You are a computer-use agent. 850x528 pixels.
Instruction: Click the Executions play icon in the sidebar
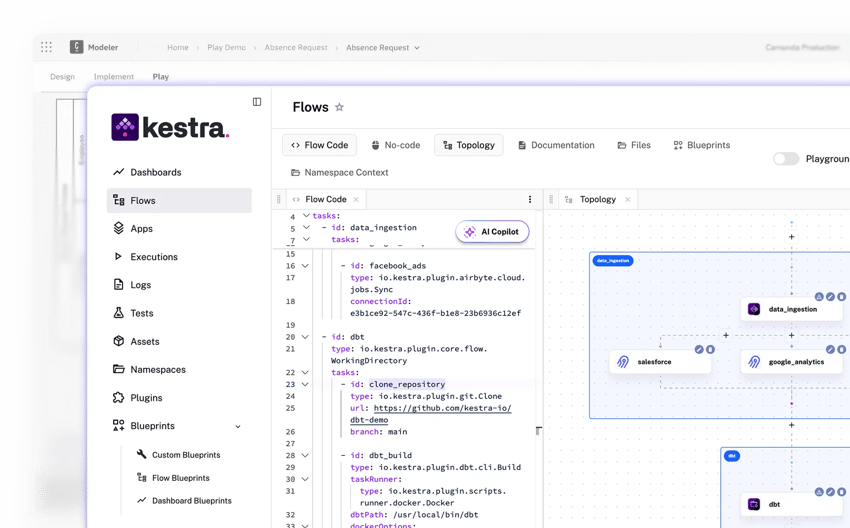(x=119, y=257)
